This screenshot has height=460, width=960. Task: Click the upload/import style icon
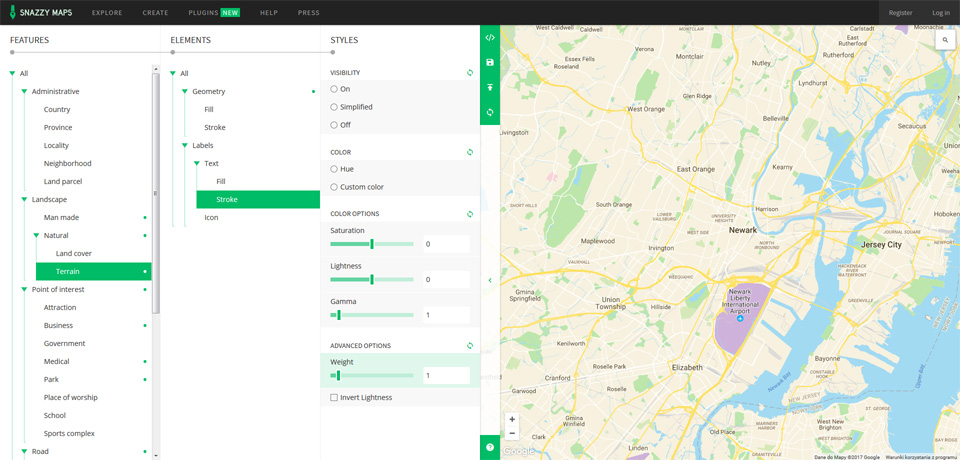(x=490, y=88)
